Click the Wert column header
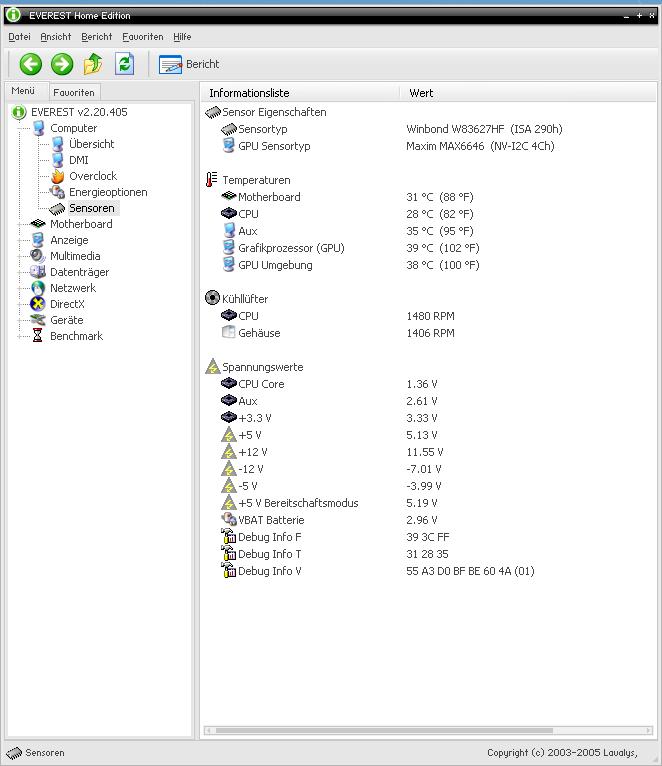 click(528, 93)
